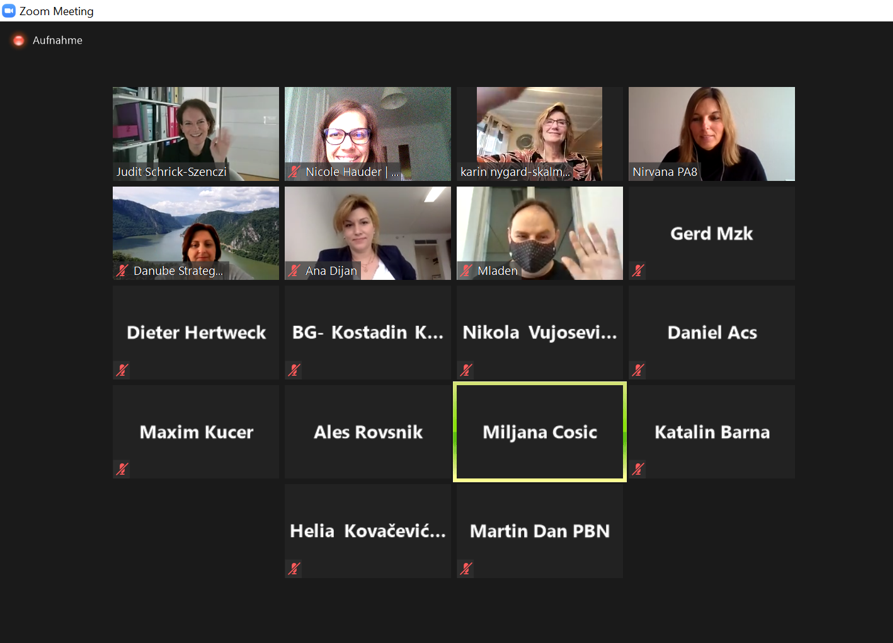Select karin nygard-skalm video thumbnail
This screenshot has height=643, width=893.
click(x=539, y=134)
